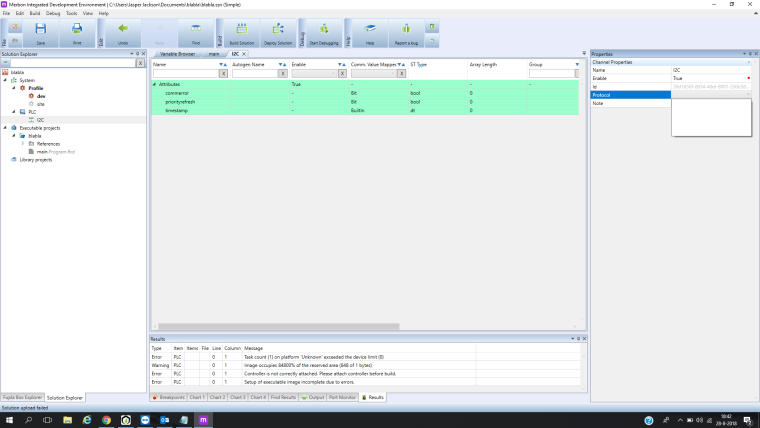Click the Name column filter field
760x428 pixels.
[x=185, y=73]
